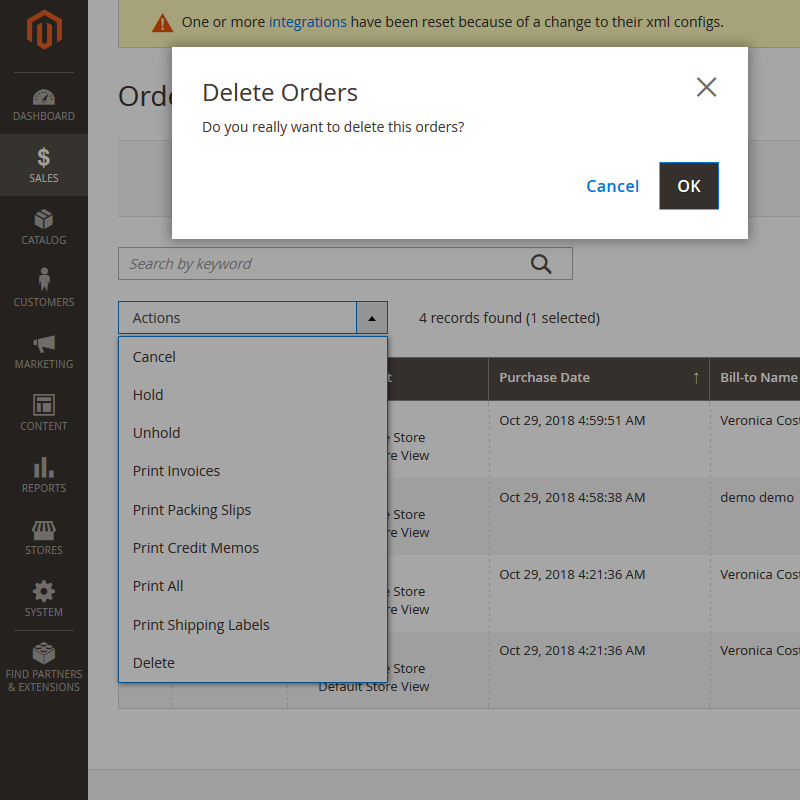Viewport: 800px width, 800px height.
Task: Collapse the Actions dropdown arrow
Action: pos(371,318)
